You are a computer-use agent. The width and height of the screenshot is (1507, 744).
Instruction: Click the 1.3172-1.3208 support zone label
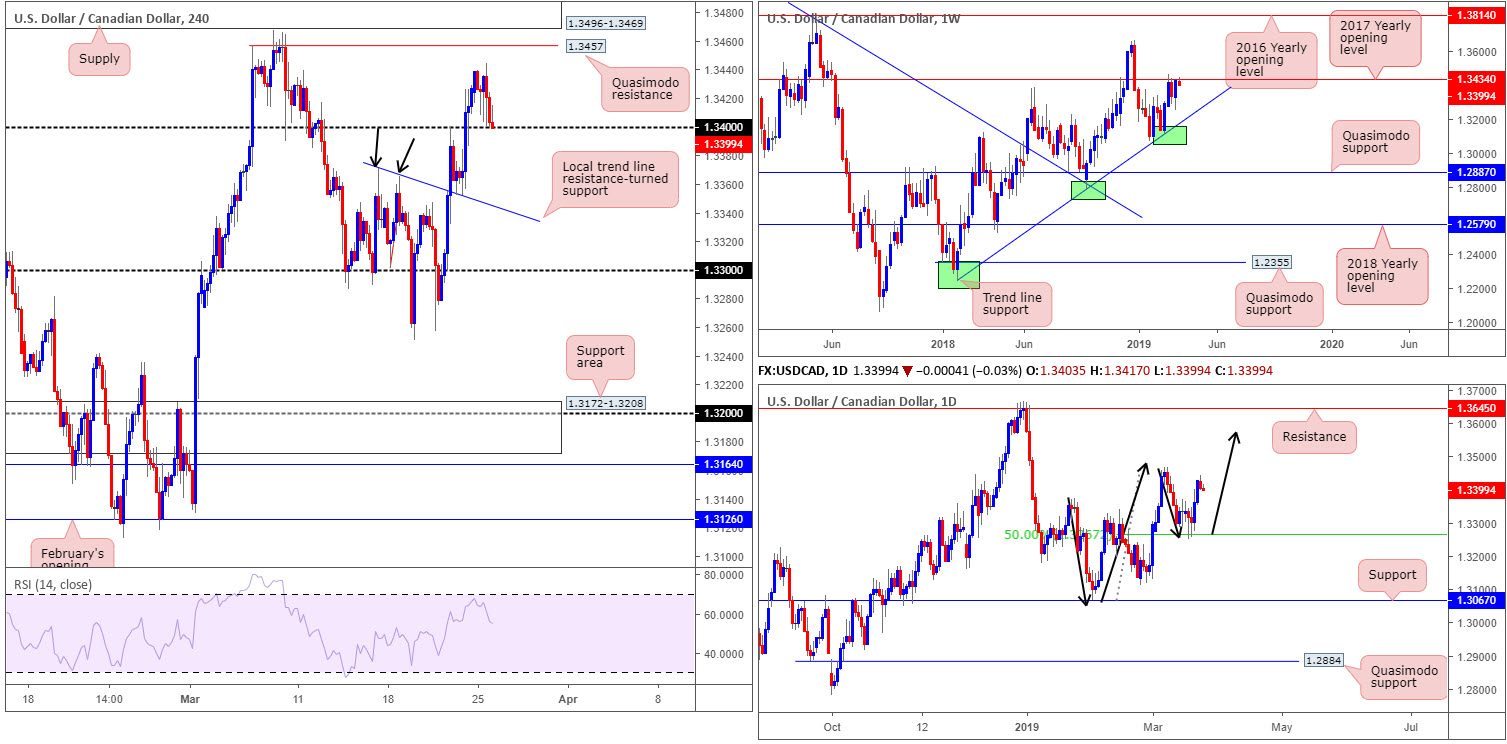pyautogui.click(x=606, y=402)
